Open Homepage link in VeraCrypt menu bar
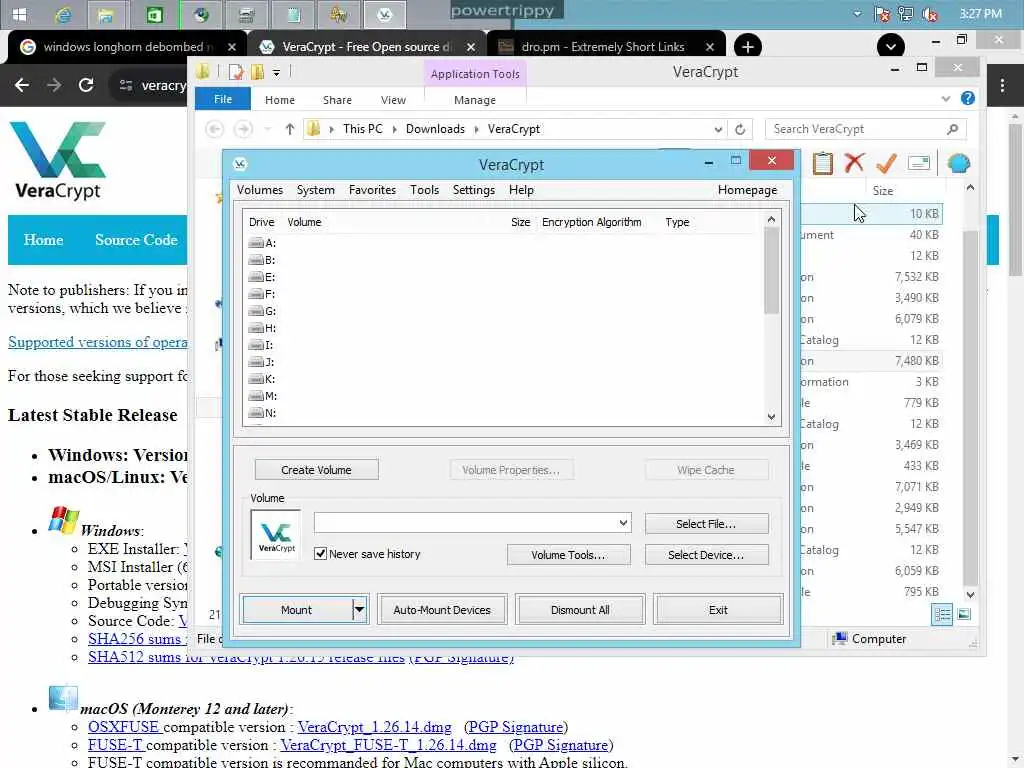 (x=747, y=190)
